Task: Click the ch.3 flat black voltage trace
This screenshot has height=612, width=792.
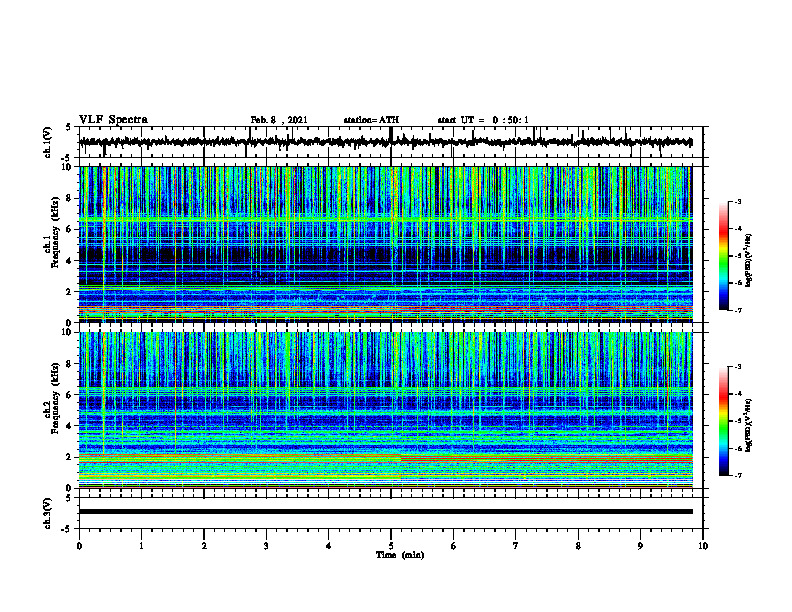Action: click(x=386, y=512)
